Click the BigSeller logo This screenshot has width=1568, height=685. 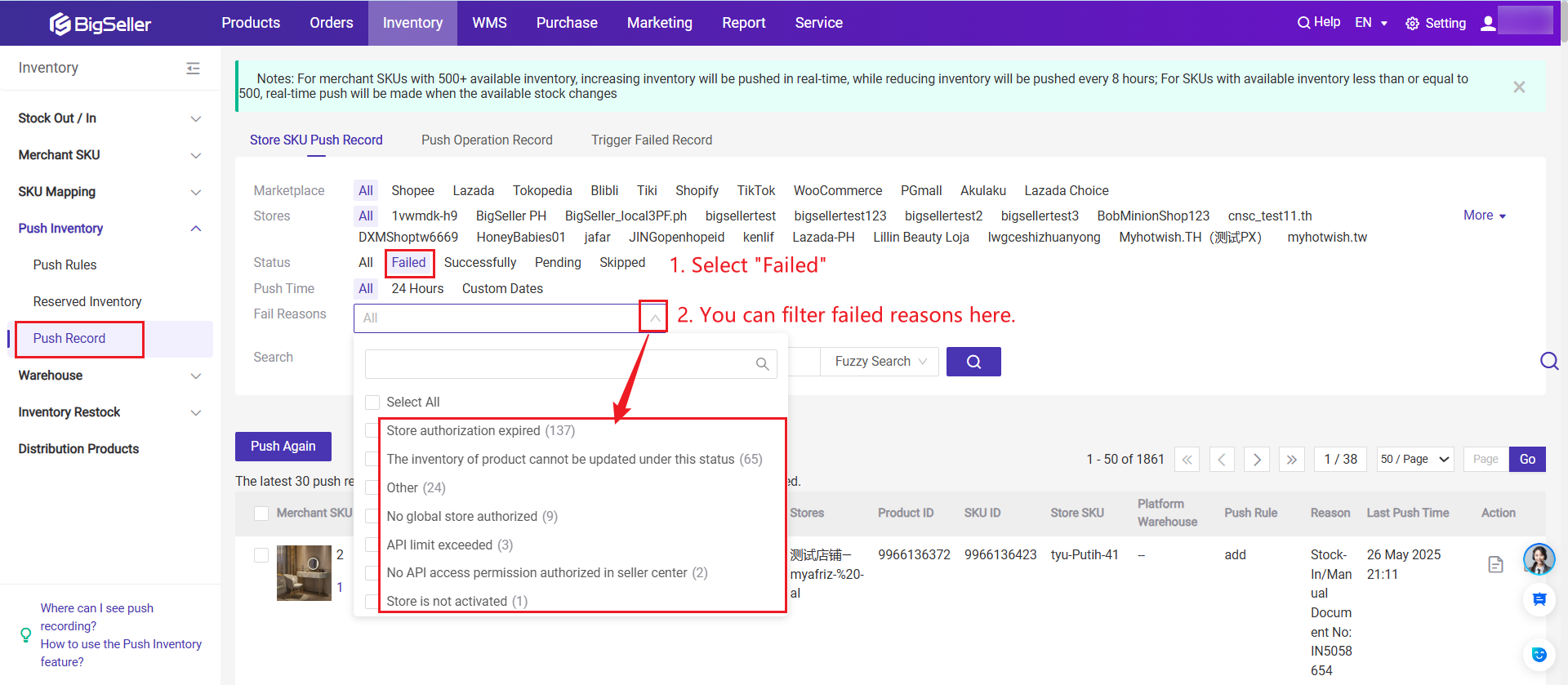coord(100,24)
